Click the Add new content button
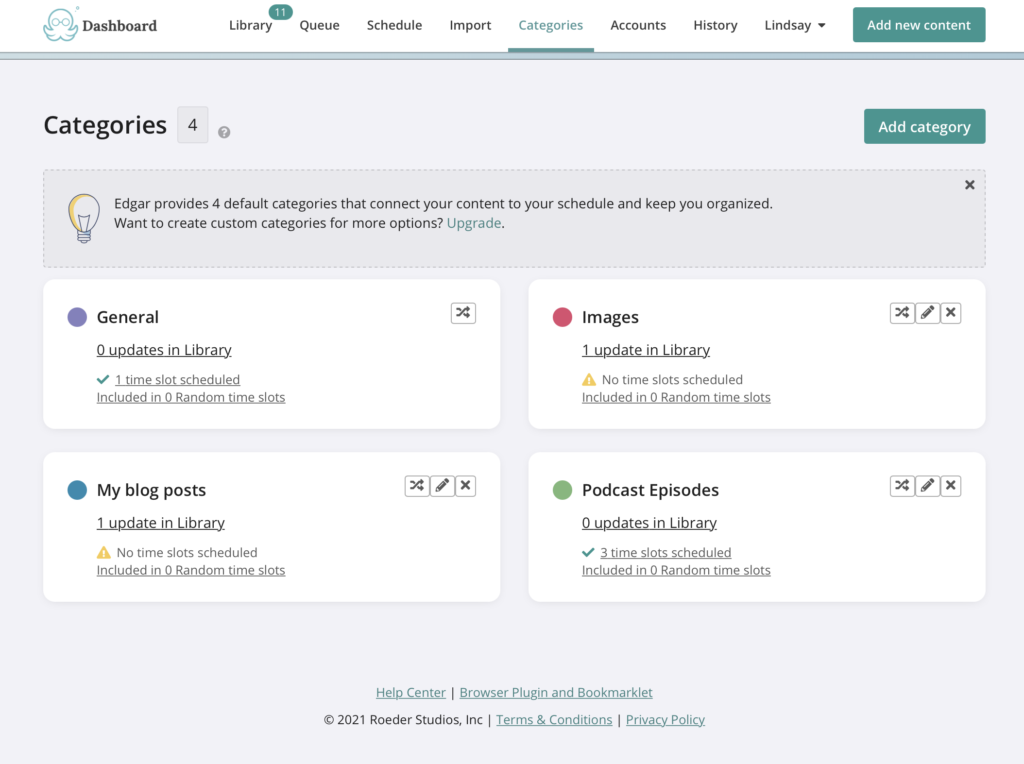Image resolution: width=1024 pixels, height=764 pixels. point(918,24)
